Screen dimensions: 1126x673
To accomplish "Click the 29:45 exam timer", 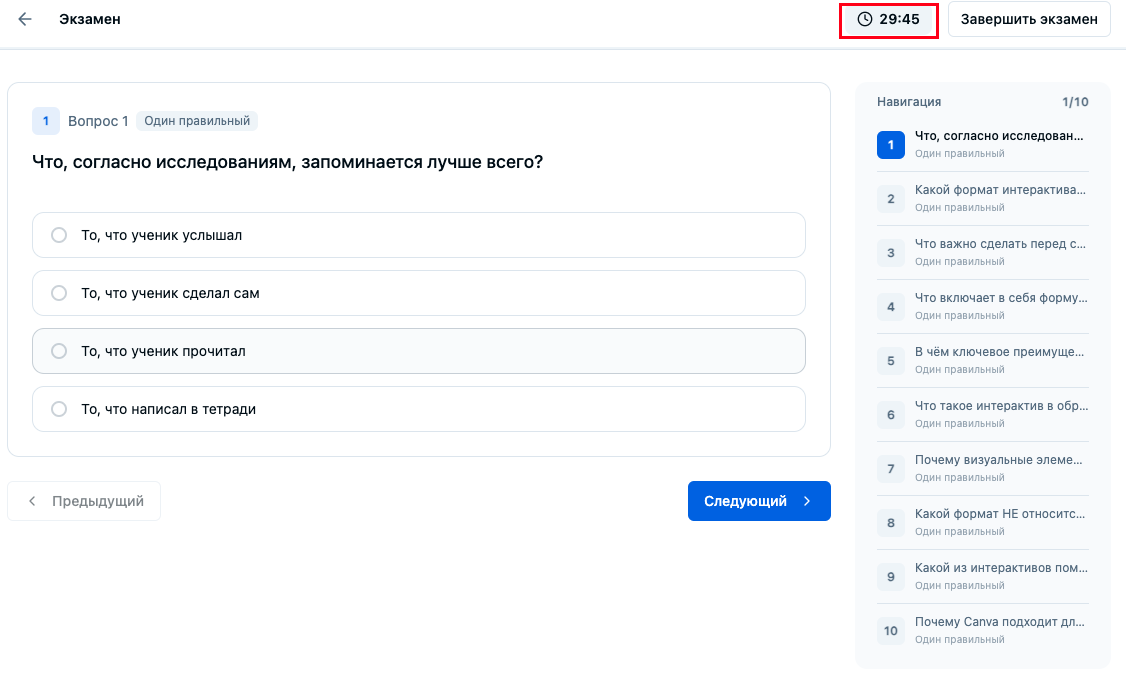I will point(889,19).
